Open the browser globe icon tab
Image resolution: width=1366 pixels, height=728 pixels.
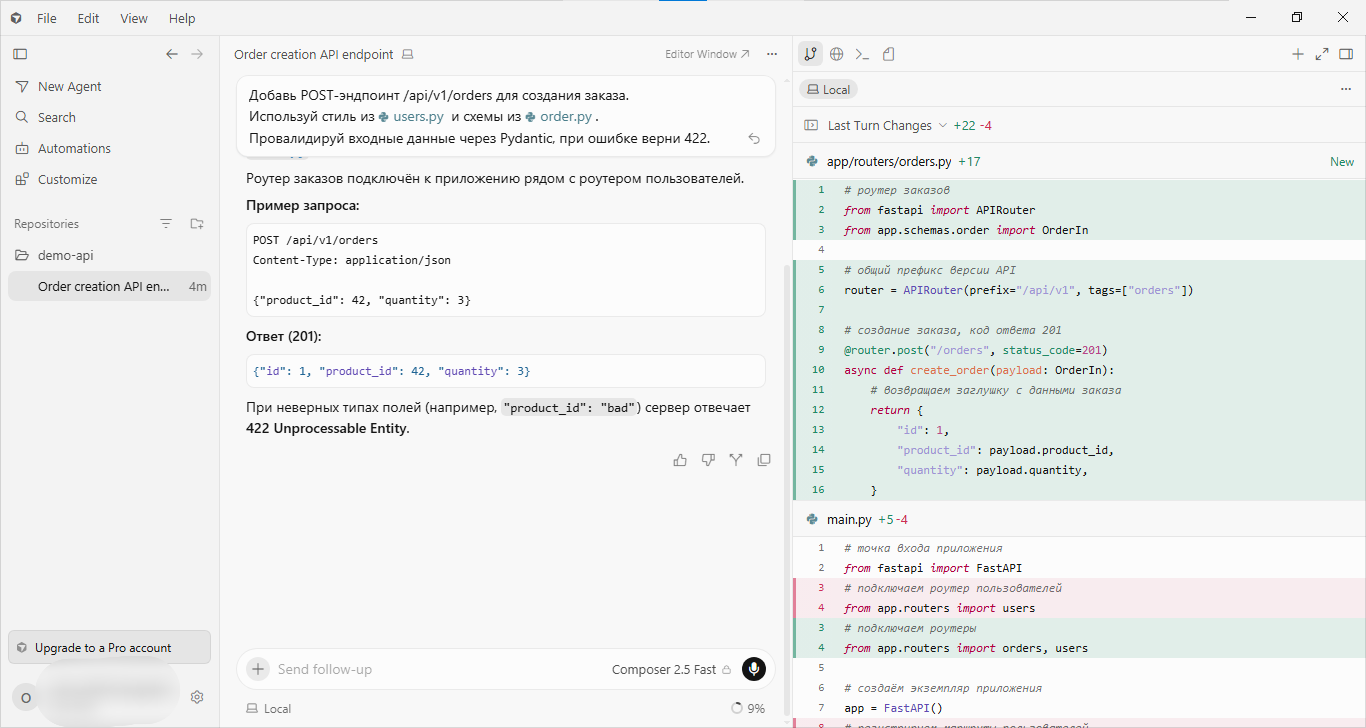click(836, 54)
